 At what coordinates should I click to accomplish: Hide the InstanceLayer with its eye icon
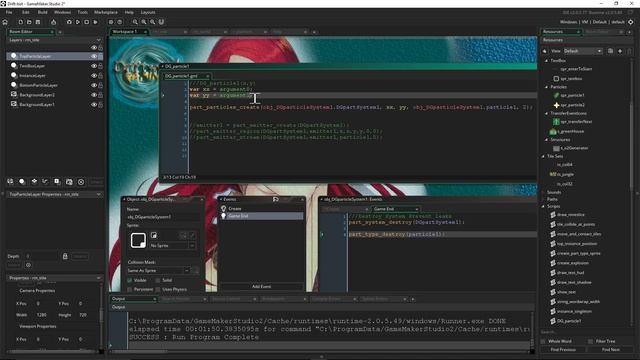coord(94,76)
